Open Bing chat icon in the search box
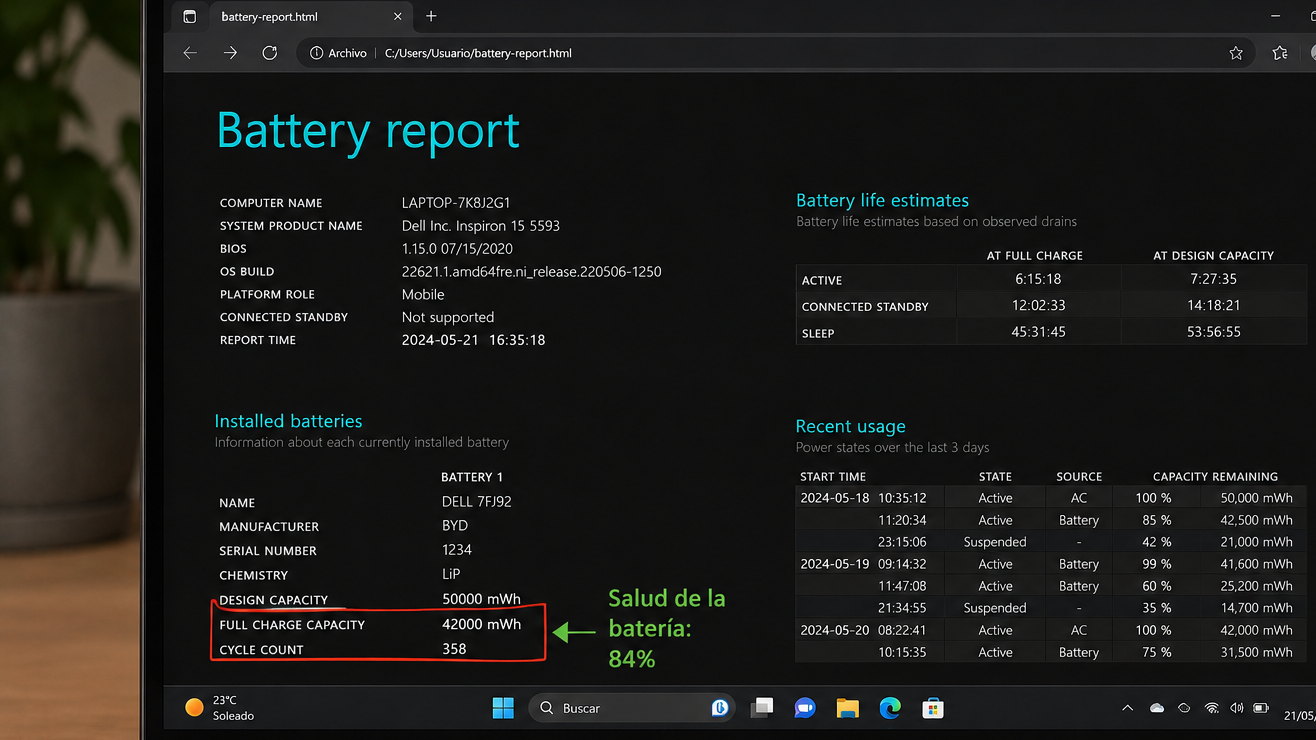The image size is (1316, 740). coord(719,708)
